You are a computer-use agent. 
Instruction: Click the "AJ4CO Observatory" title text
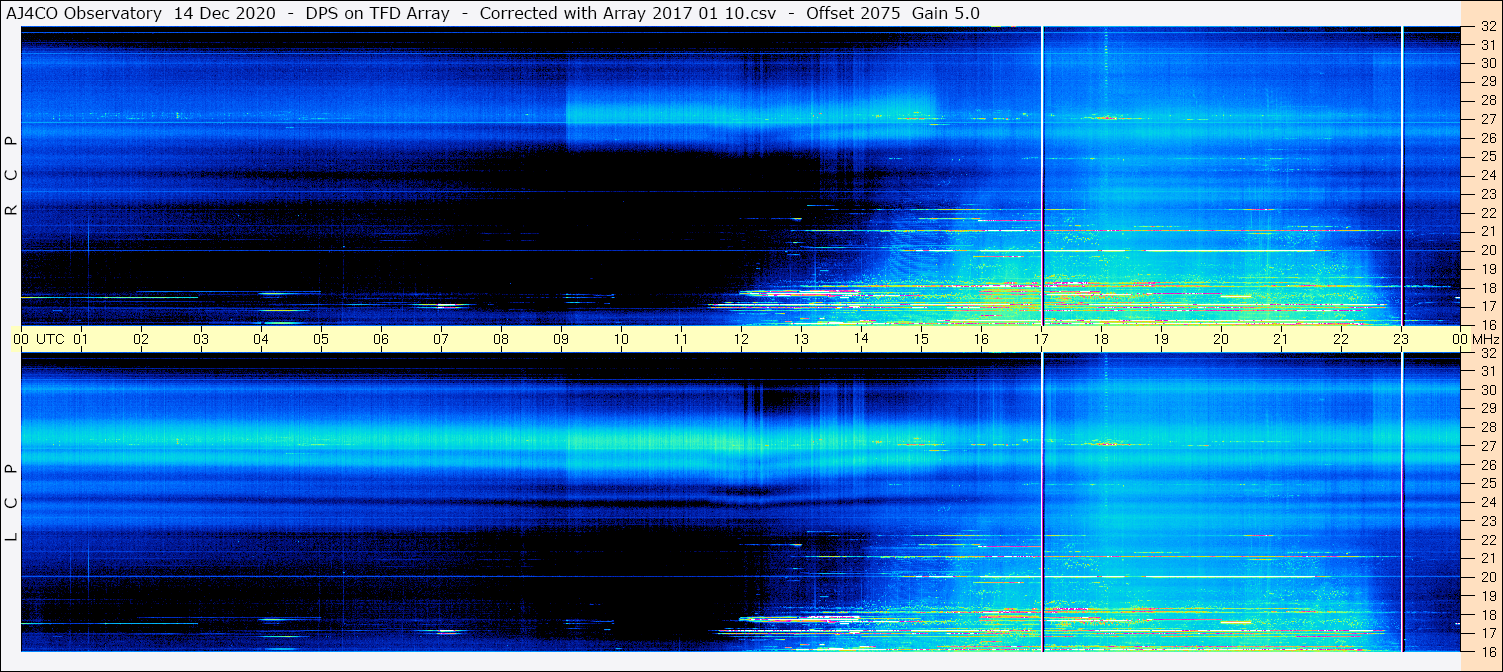(83, 13)
